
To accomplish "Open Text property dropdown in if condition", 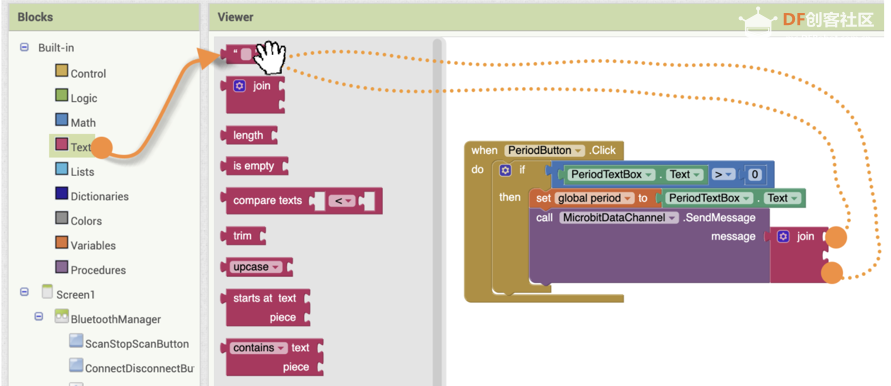I will click(685, 175).
